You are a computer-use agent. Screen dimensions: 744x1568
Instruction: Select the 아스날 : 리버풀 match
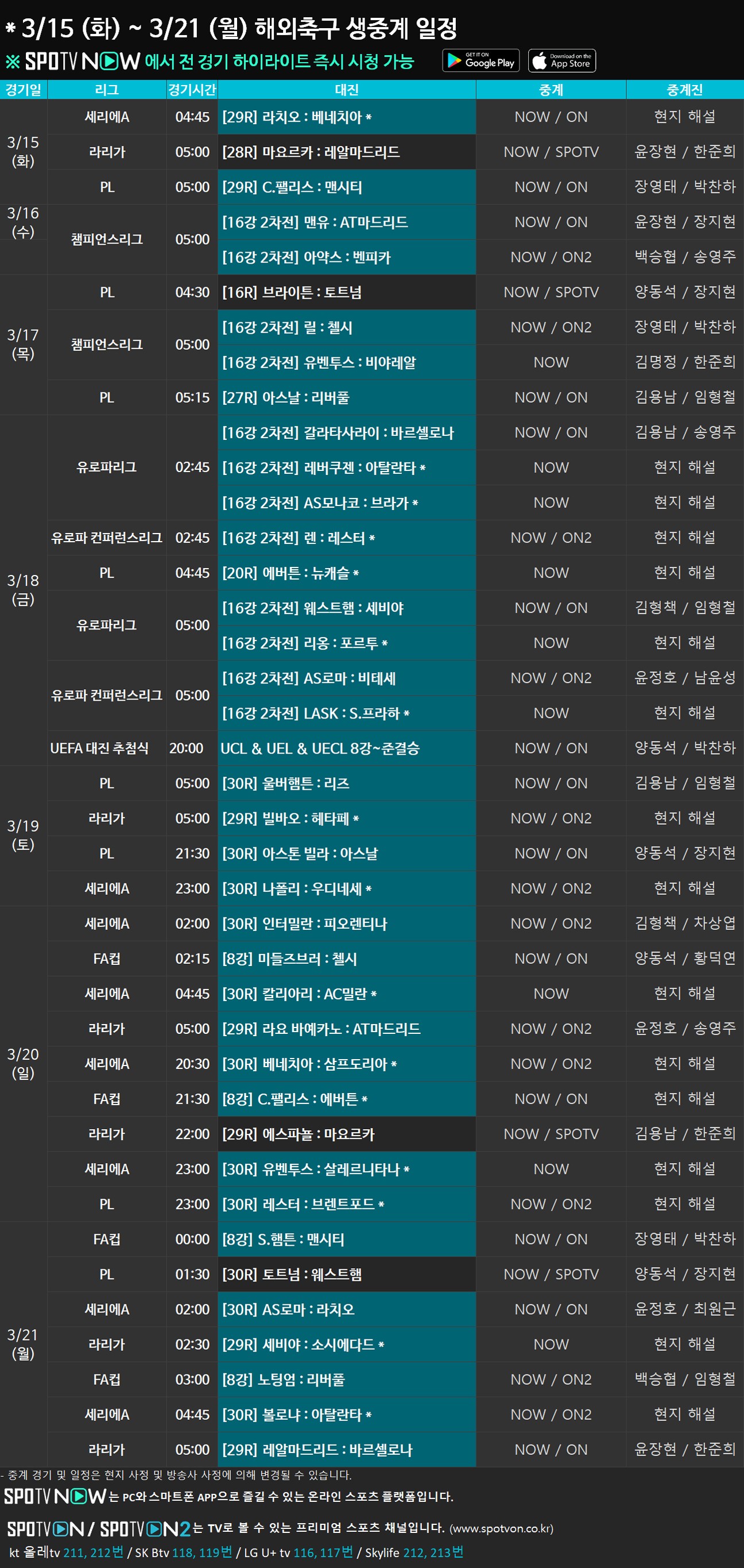[x=347, y=397]
